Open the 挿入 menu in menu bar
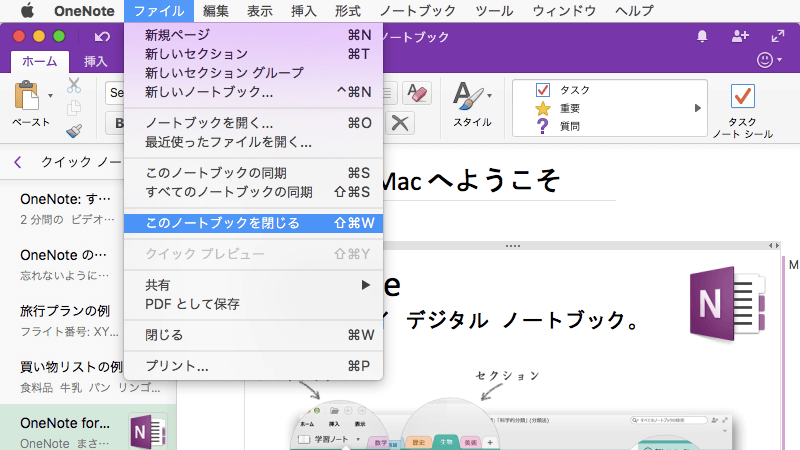 pos(304,11)
